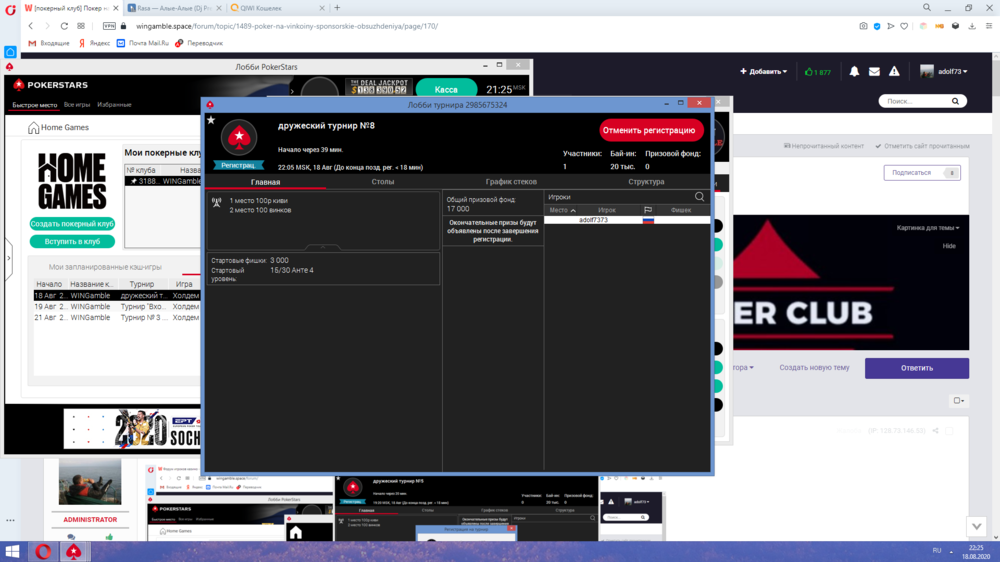The height and width of the screenshot is (562, 1000).
Task: Click the browser reload icon
Action: coord(65,26)
